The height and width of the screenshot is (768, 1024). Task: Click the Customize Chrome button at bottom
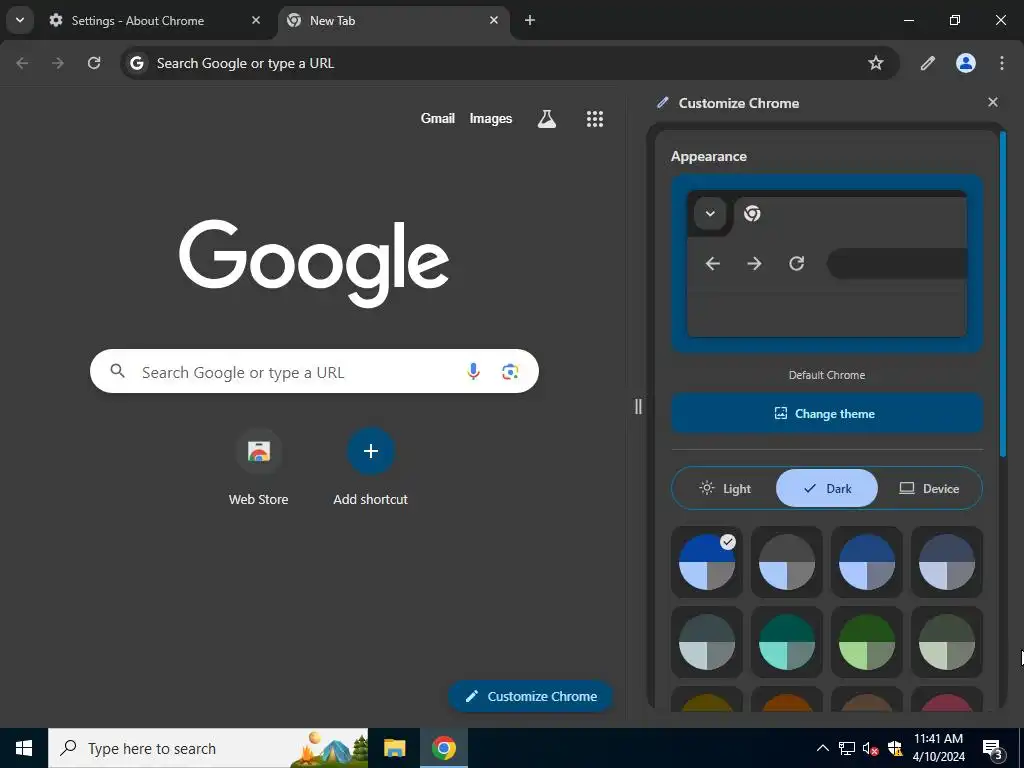click(530, 696)
